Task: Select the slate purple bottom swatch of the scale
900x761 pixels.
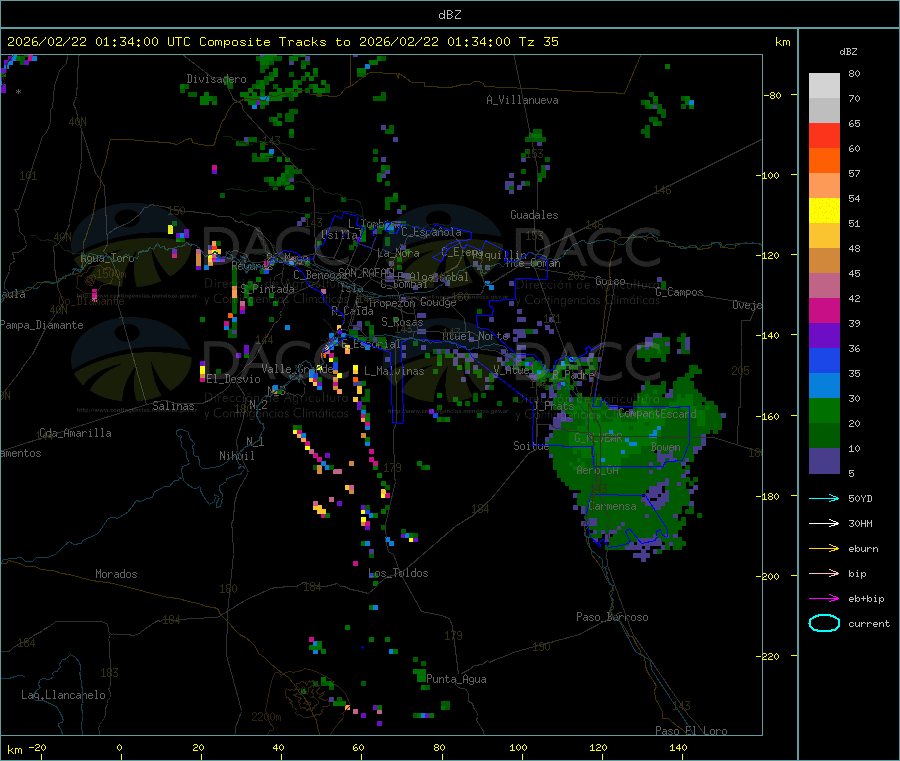Action: point(824,461)
